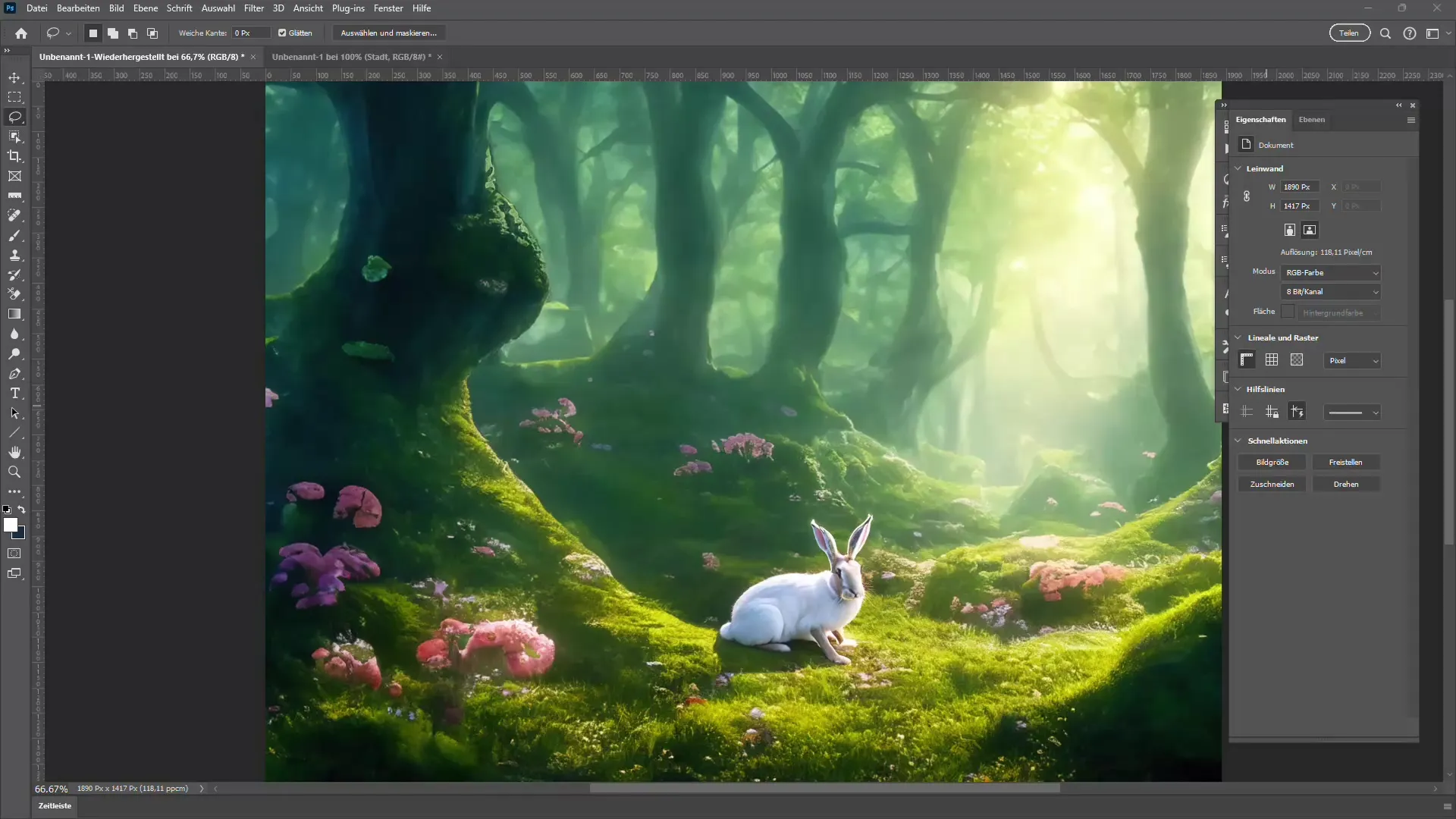Toggle Quick Mask mode
1456x819 pixels.
click(14, 554)
